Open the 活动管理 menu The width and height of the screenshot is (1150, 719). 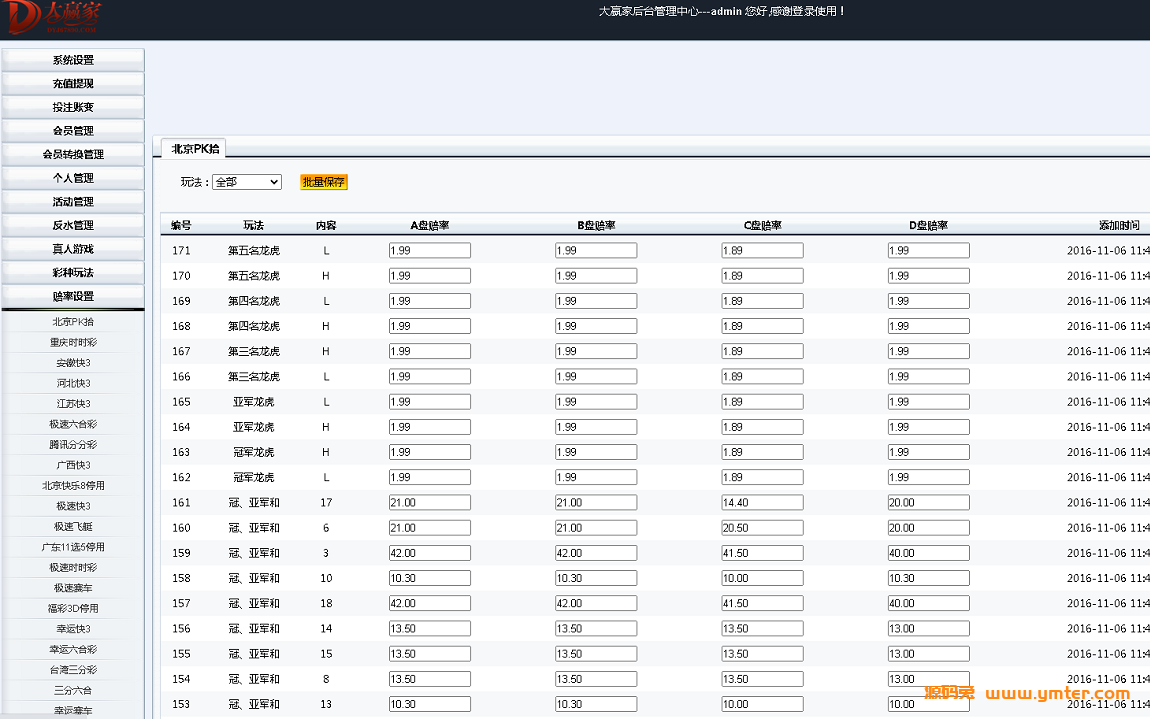tap(73, 202)
